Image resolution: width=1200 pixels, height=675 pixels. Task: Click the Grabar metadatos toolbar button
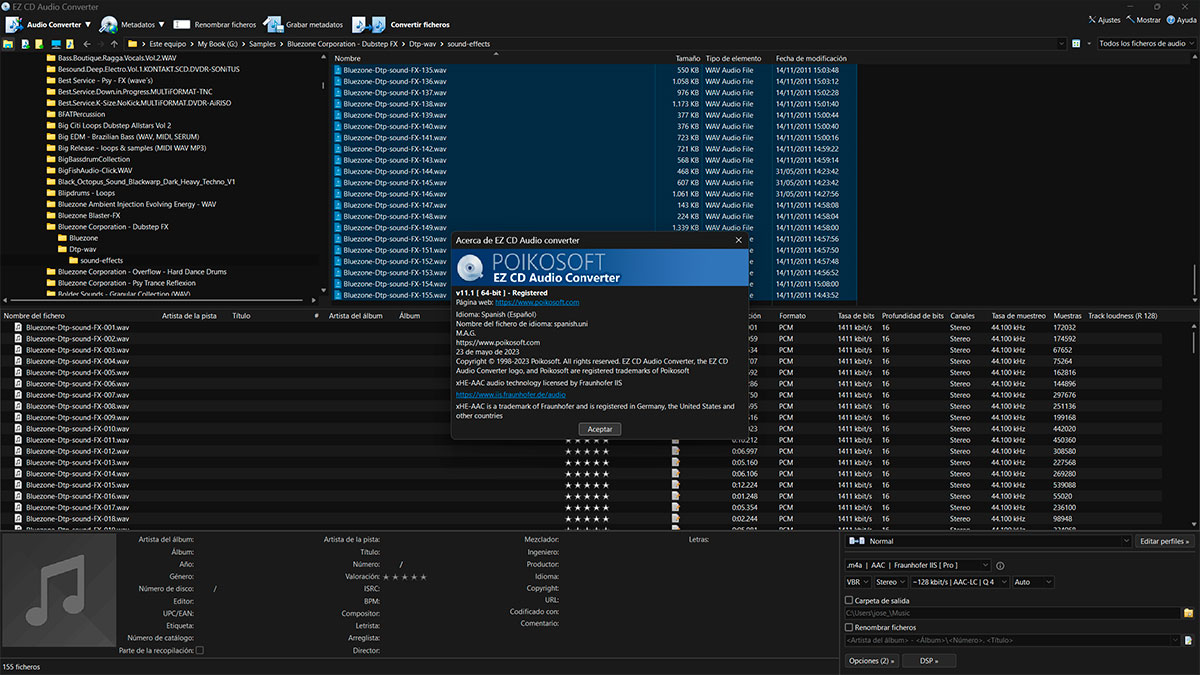click(303, 24)
